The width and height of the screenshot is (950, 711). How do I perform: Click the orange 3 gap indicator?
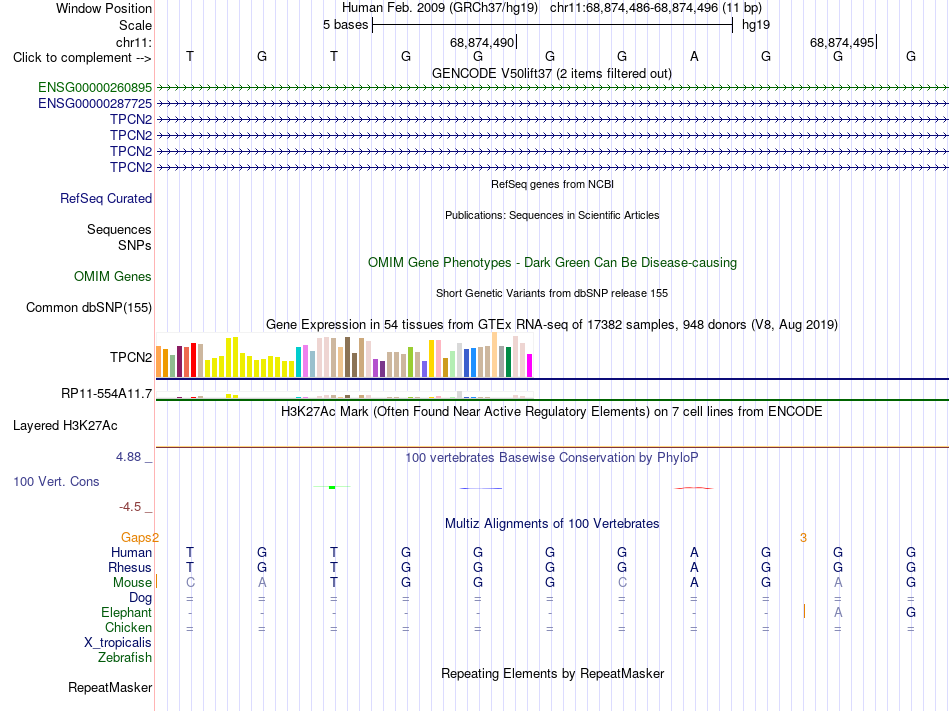click(803, 538)
